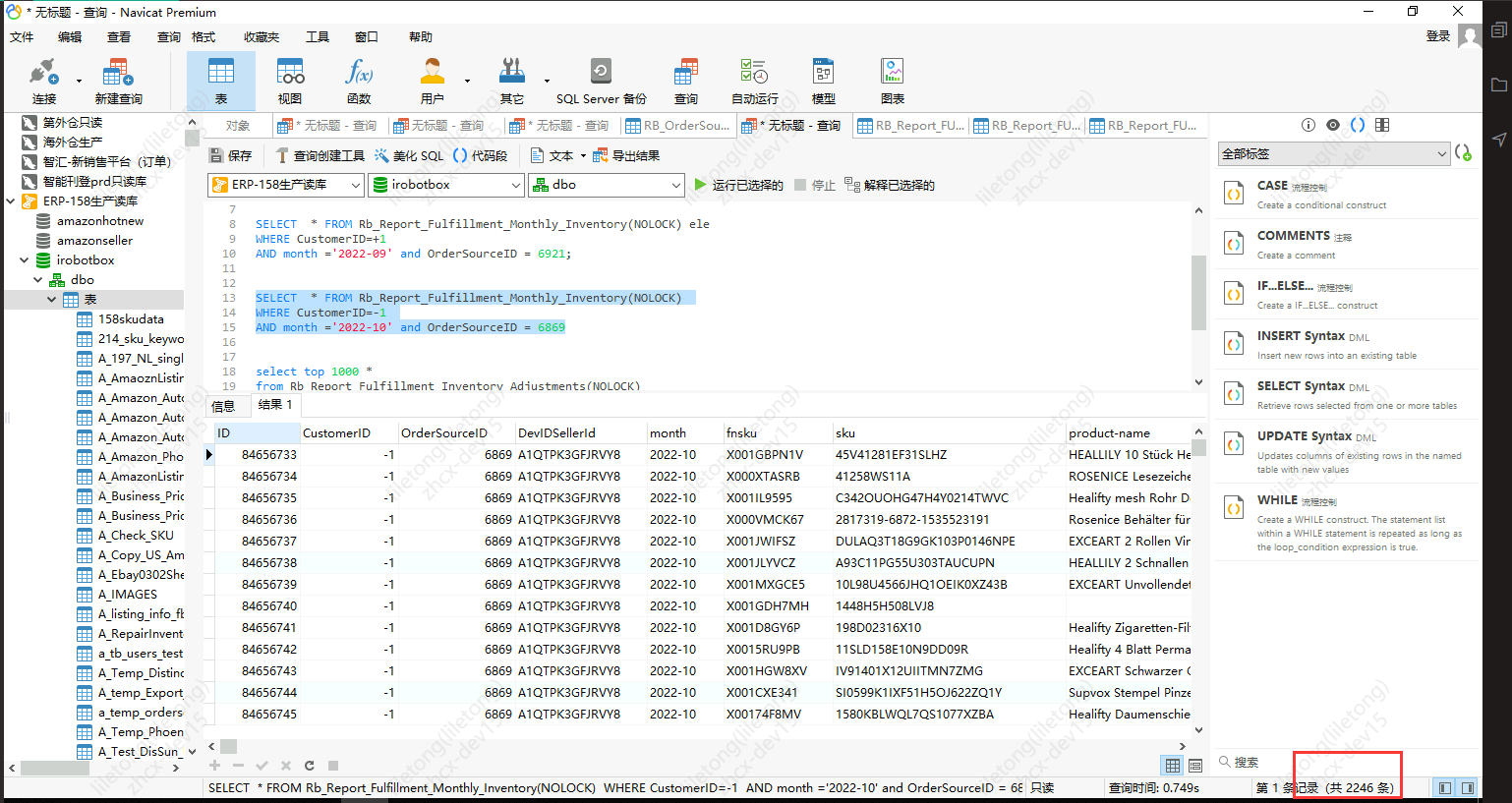
Task: Switch results to form view
Action: 1195,766
